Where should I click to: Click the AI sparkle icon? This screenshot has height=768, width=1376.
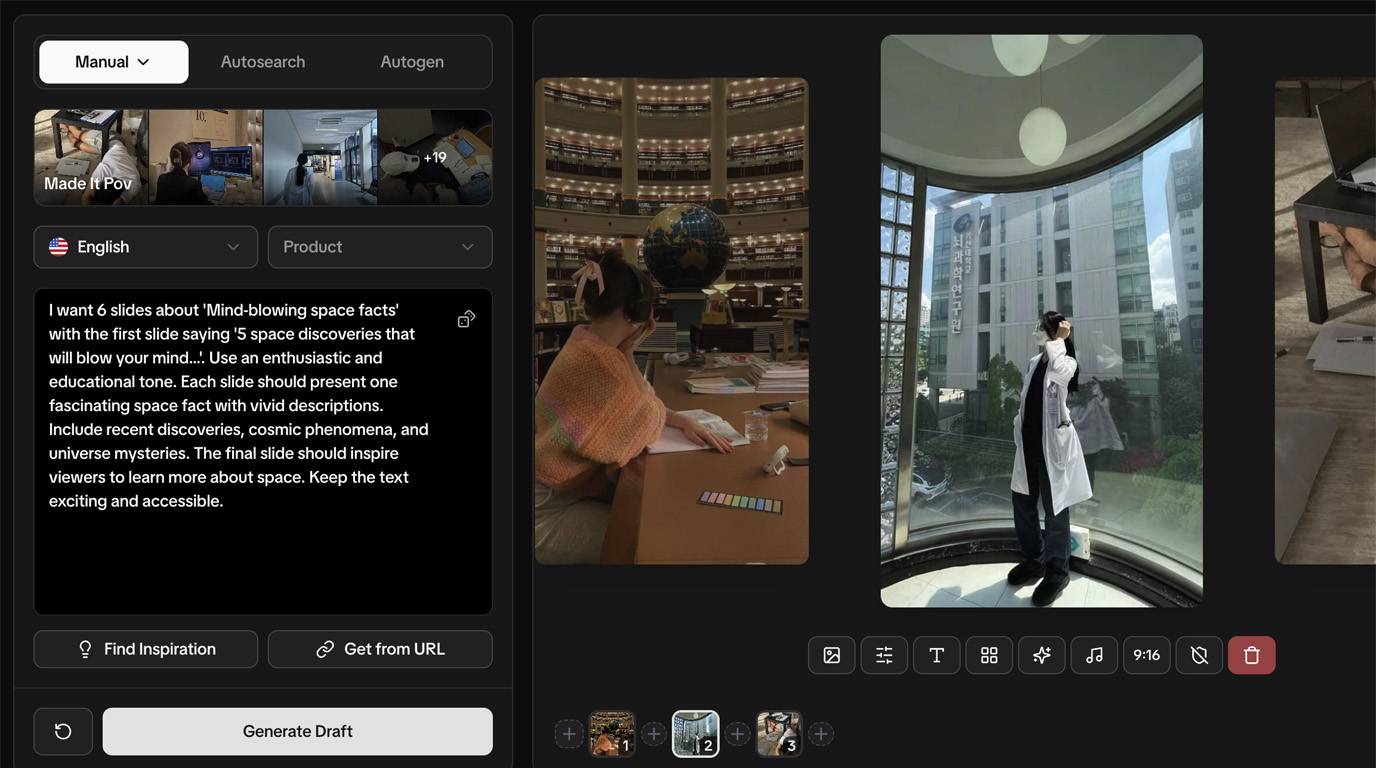pyautogui.click(x=1042, y=655)
